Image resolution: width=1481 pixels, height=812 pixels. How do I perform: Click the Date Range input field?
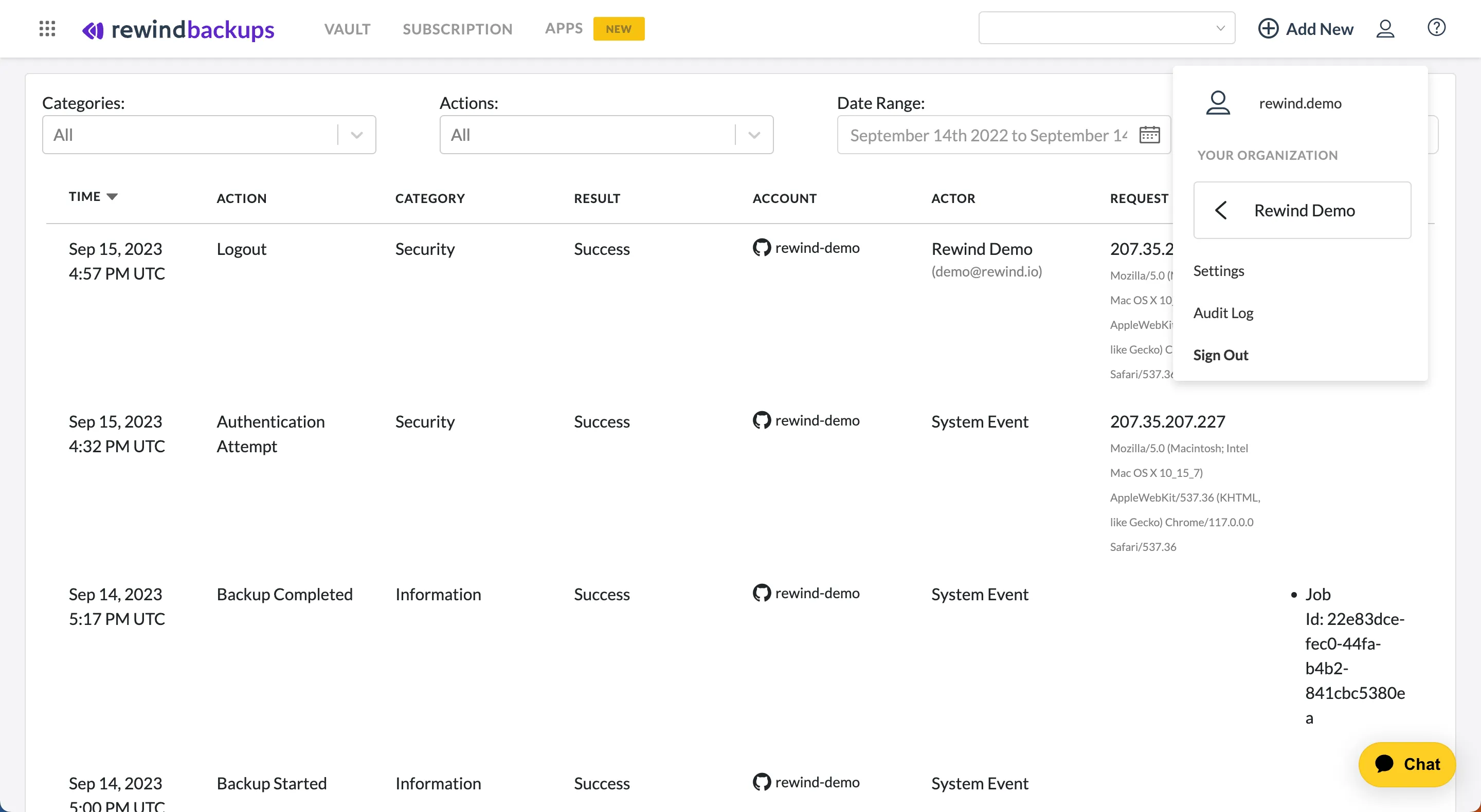click(1004, 135)
